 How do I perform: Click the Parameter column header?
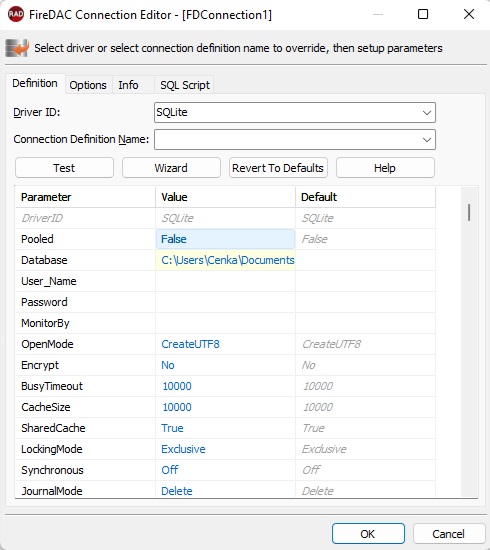(x=85, y=197)
